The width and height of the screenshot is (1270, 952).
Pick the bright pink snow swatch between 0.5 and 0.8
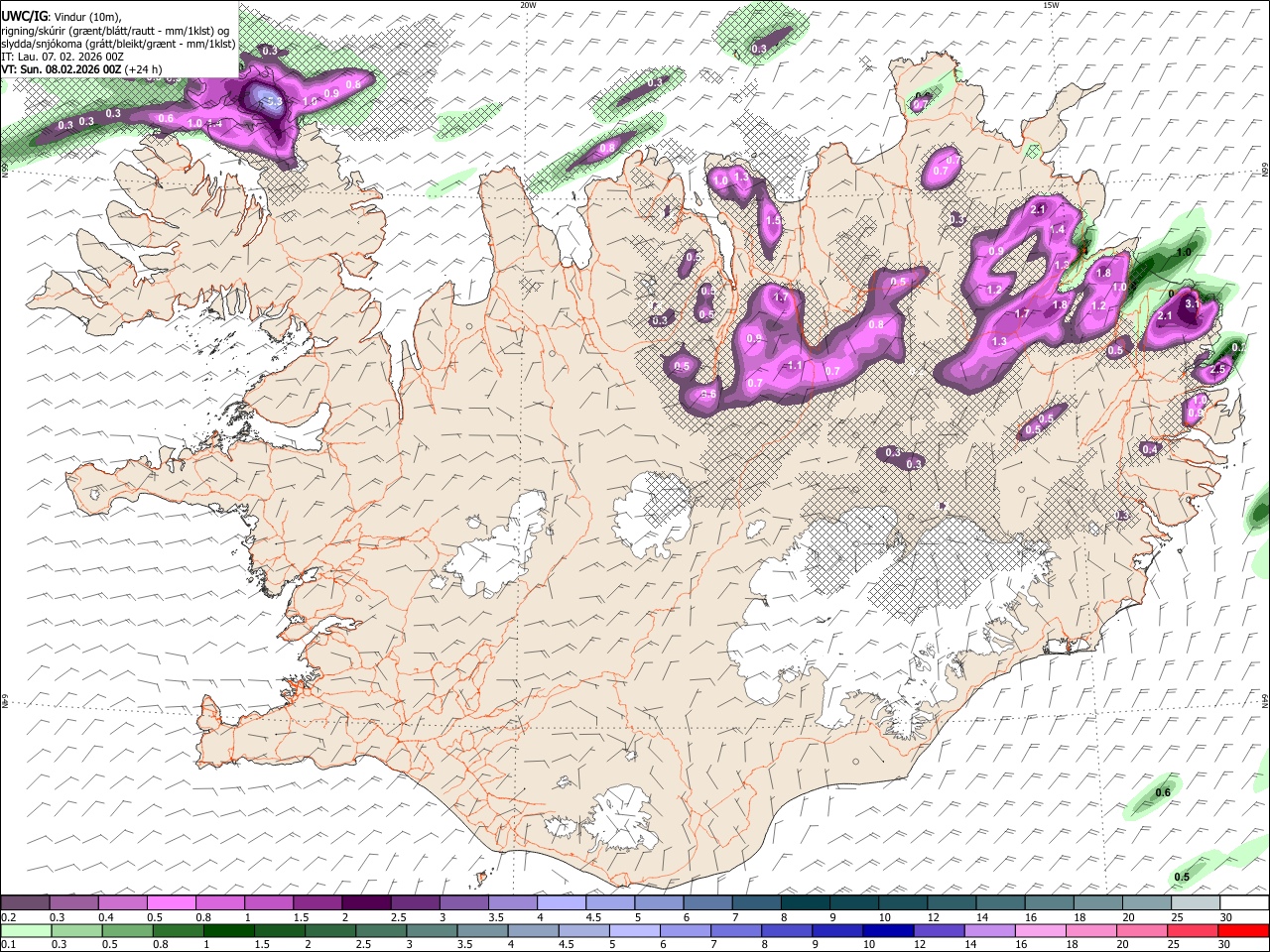[173, 902]
